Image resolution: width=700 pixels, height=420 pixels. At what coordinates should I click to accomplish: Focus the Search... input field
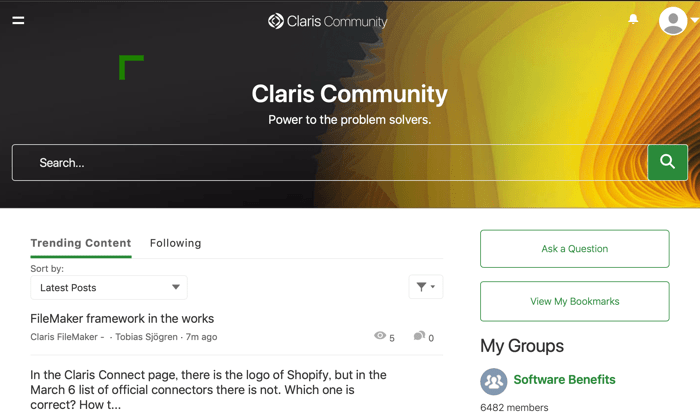tap(329, 162)
